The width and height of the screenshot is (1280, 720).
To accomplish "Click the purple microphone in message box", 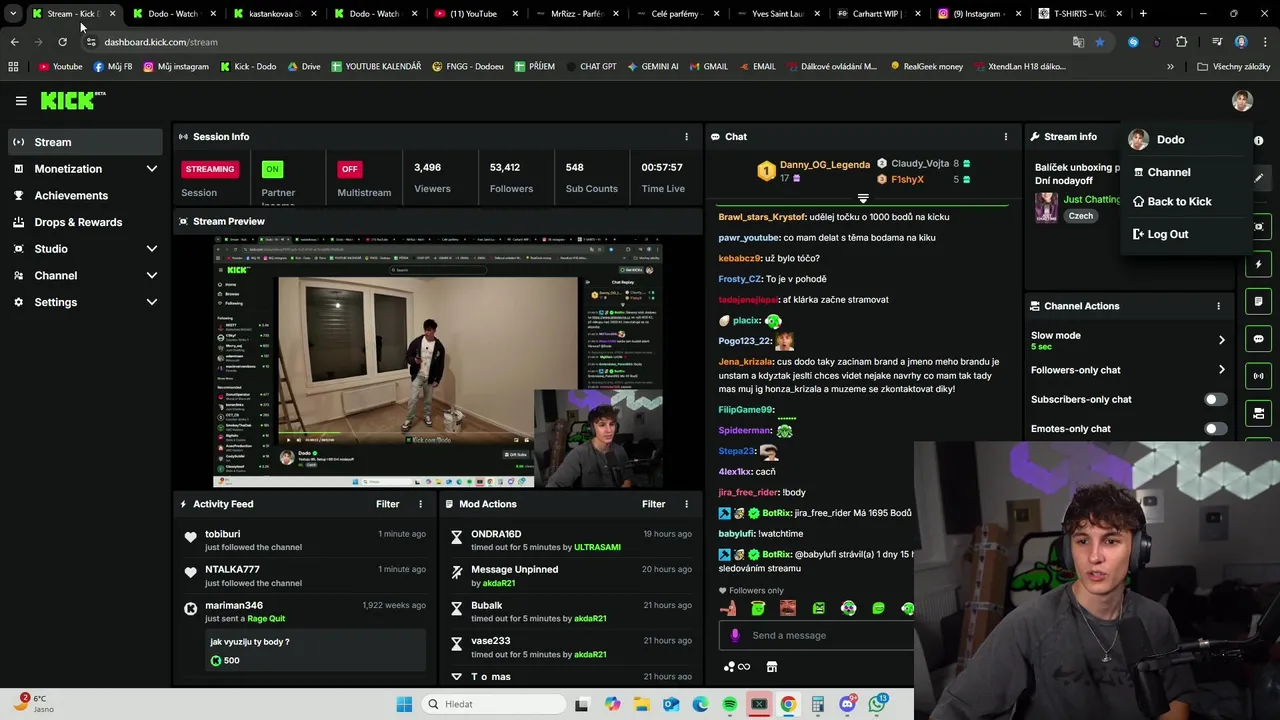I will pyautogui.click(x=735, y=635).
